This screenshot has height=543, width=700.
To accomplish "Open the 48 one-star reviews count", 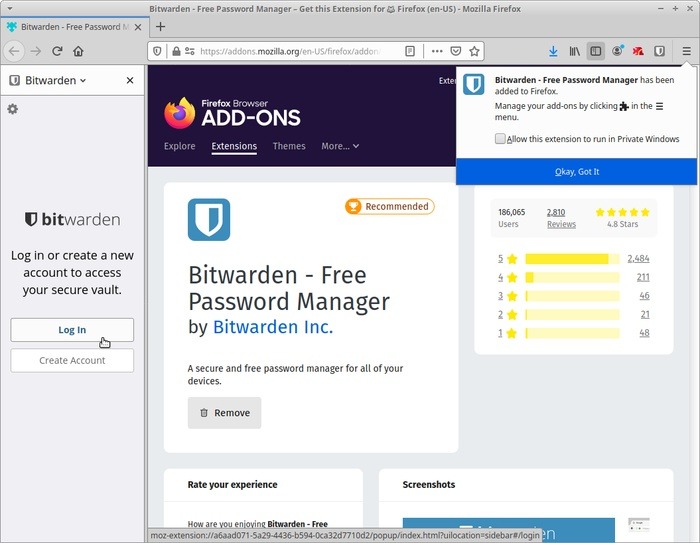I will 644,333.
